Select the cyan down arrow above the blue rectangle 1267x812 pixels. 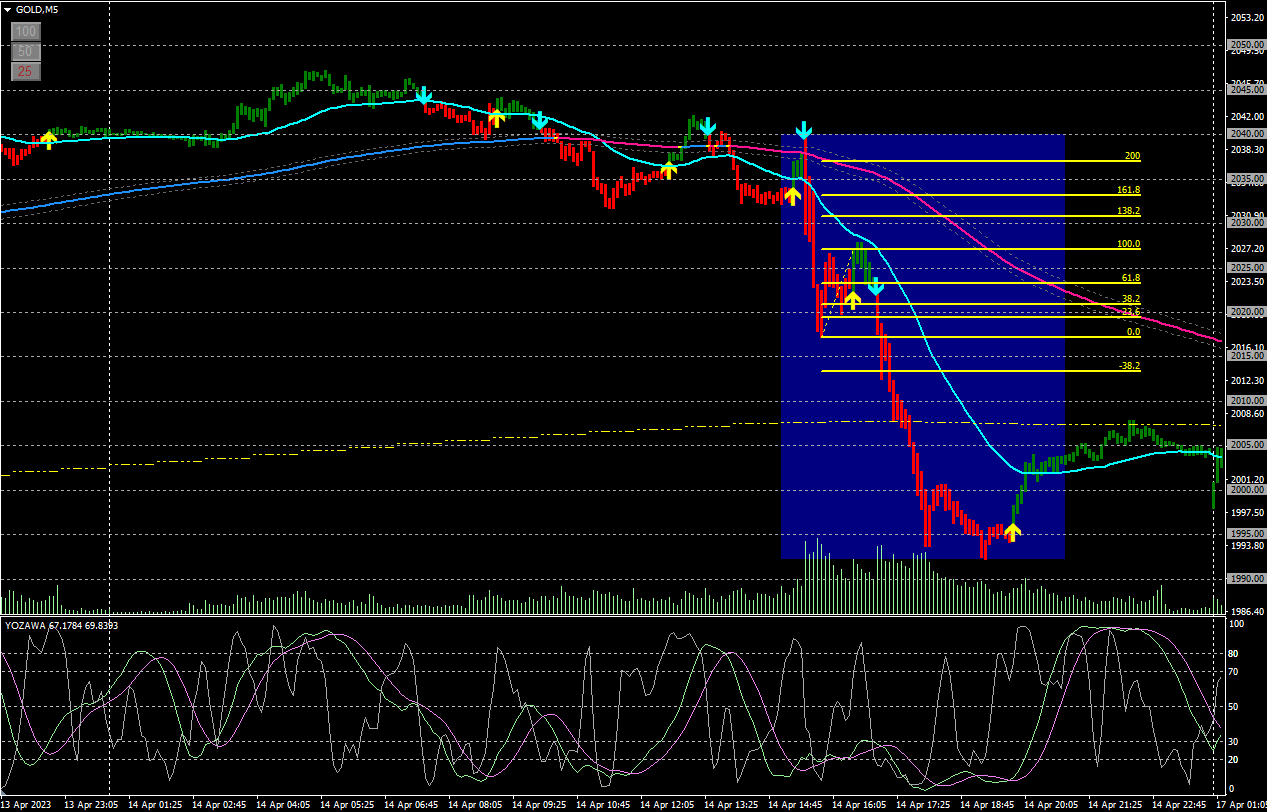(804, 130)
